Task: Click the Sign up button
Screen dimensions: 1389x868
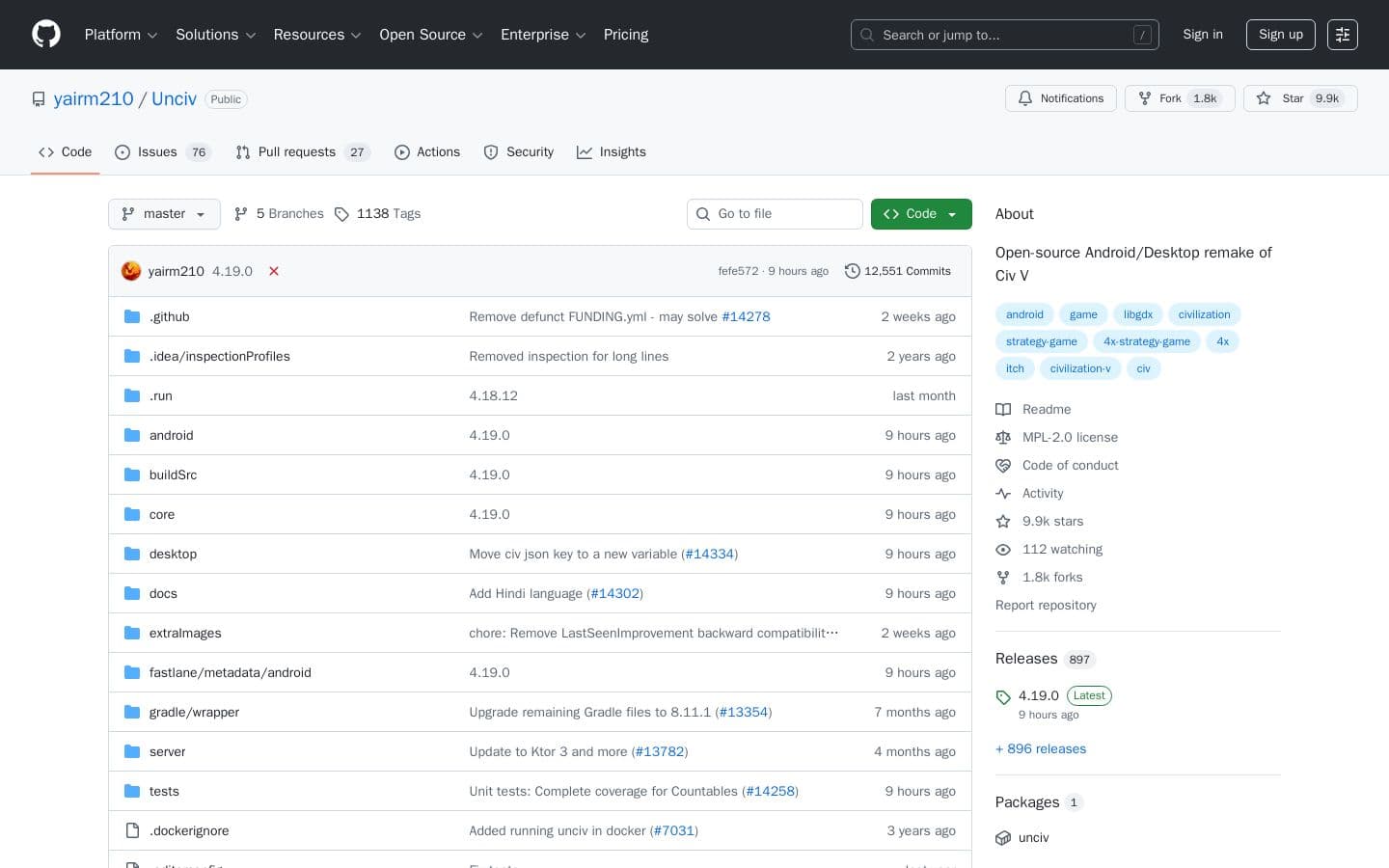Action: click(x=1280, y=35)
